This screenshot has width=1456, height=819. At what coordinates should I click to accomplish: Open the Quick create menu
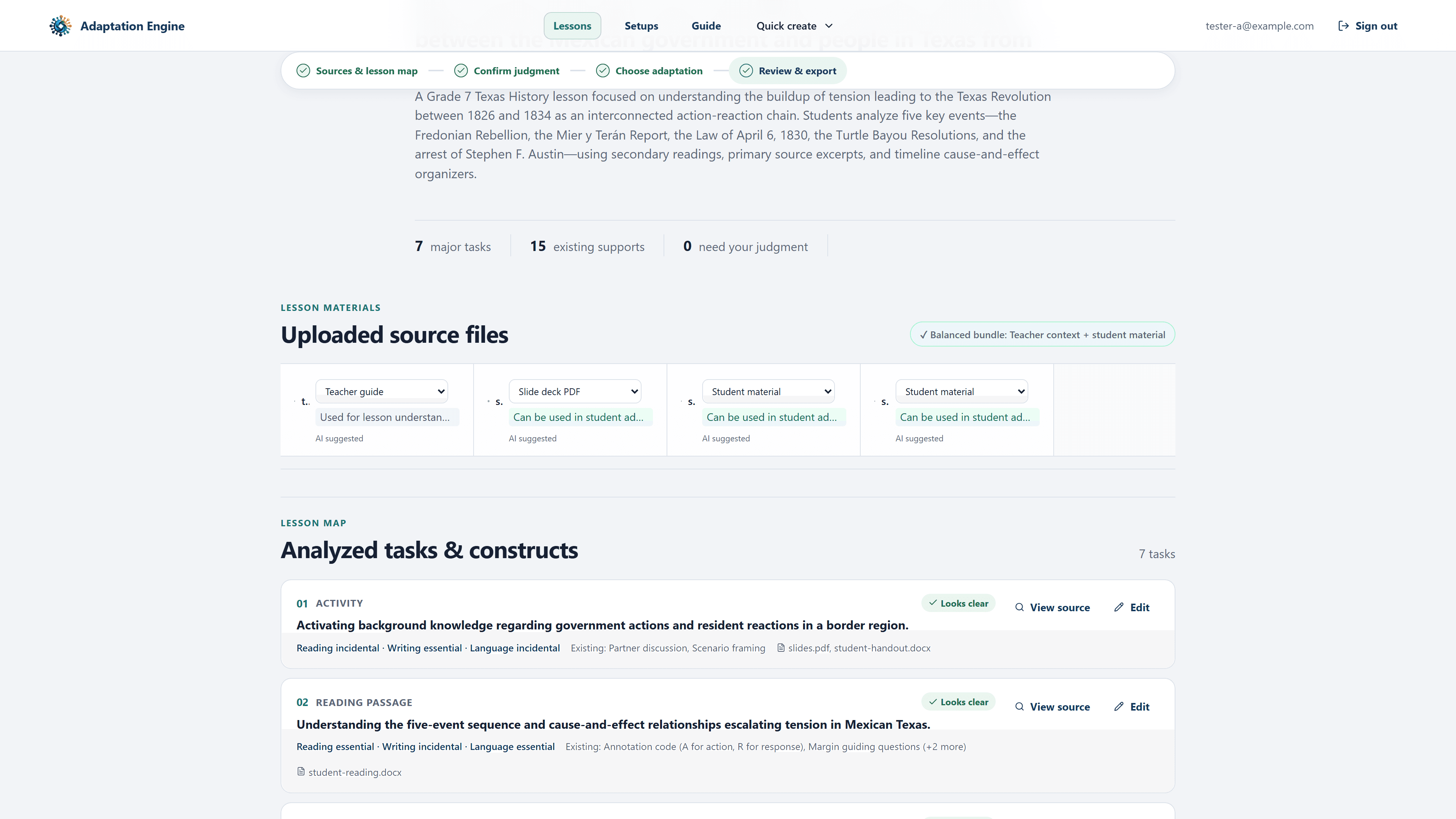[794, 26]
